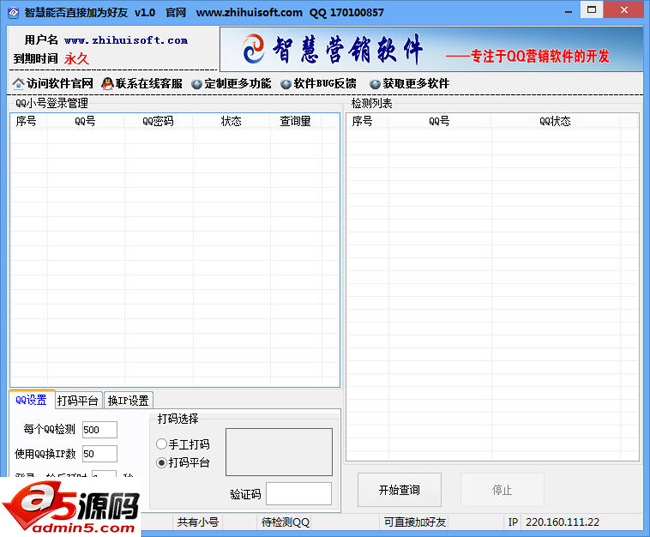Switch to the 换IP设置 tab
Viewport: 650px width, 537px height.
tap(129, 401)
